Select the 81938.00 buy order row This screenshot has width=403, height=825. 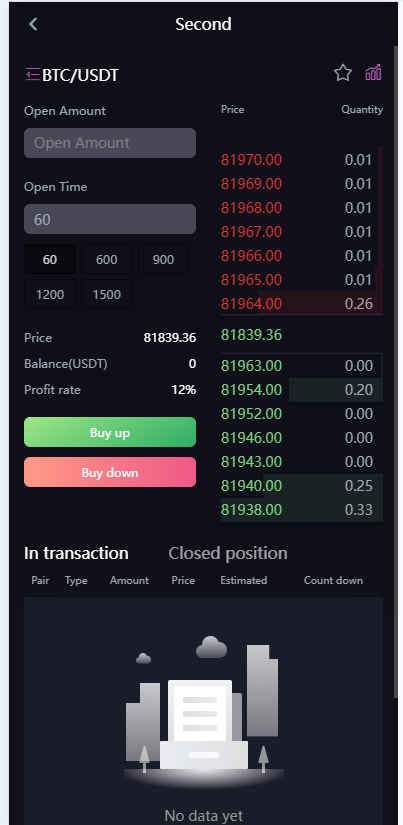pos(302,510)
